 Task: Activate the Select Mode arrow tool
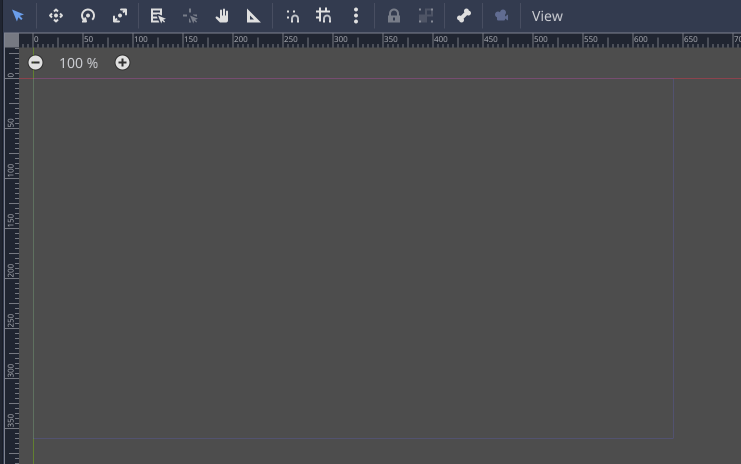click(18, 16)
